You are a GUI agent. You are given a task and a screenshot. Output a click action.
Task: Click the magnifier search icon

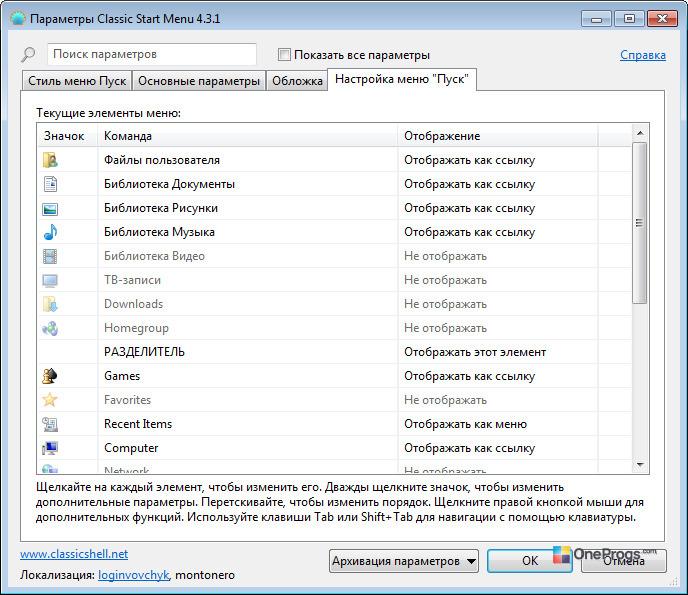point(29,55)
